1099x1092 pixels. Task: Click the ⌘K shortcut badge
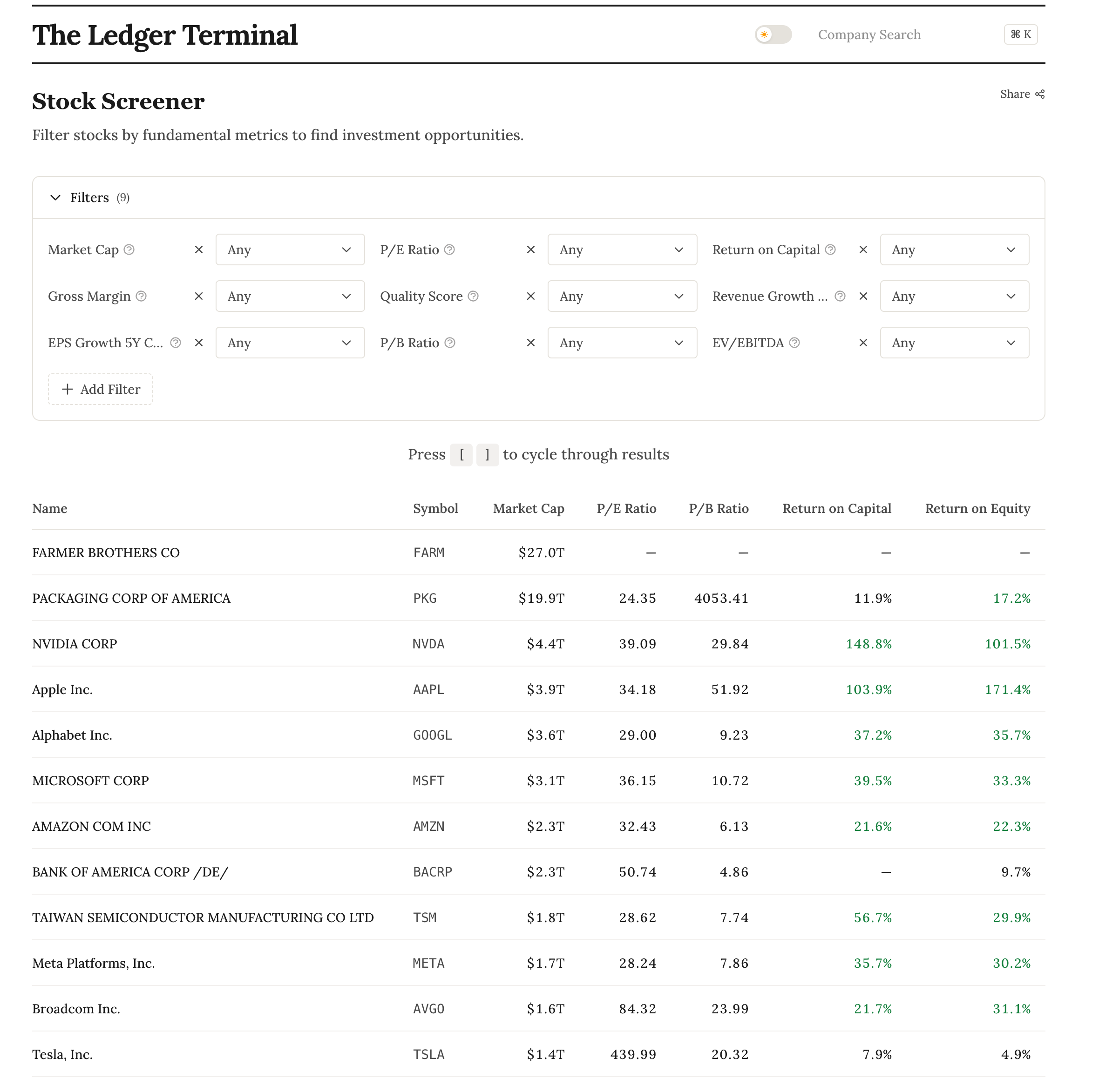1020,34
